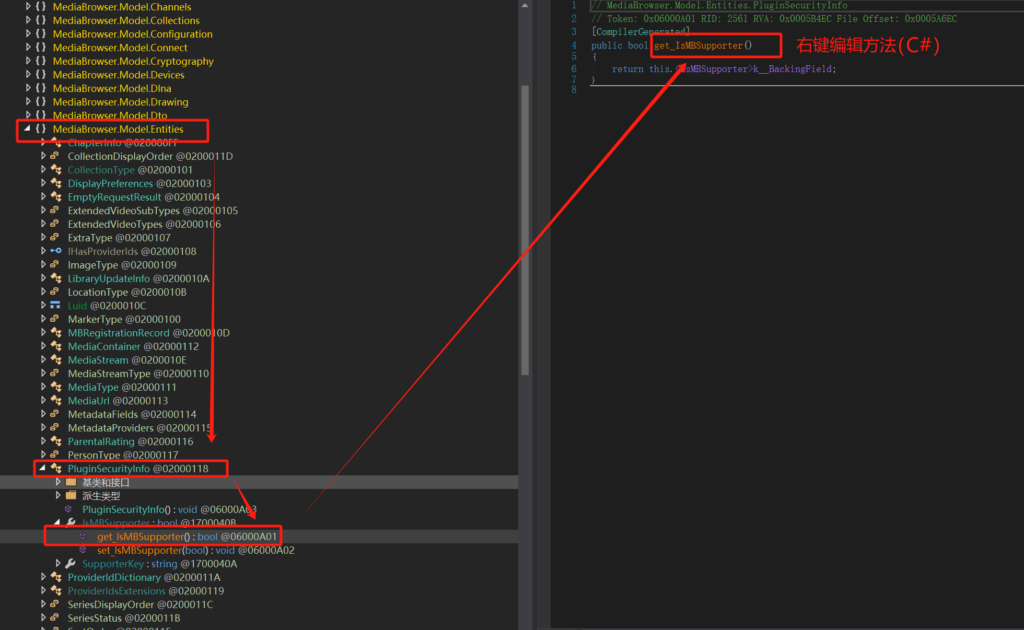Click the method icon of get_IsMBSupporter()
This screenshot has width=1024, height=630.
click(84, 537)
